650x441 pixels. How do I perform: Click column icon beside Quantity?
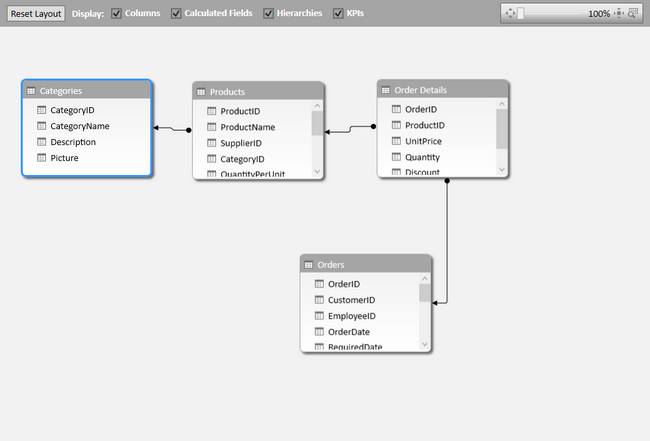coord(396,157)
